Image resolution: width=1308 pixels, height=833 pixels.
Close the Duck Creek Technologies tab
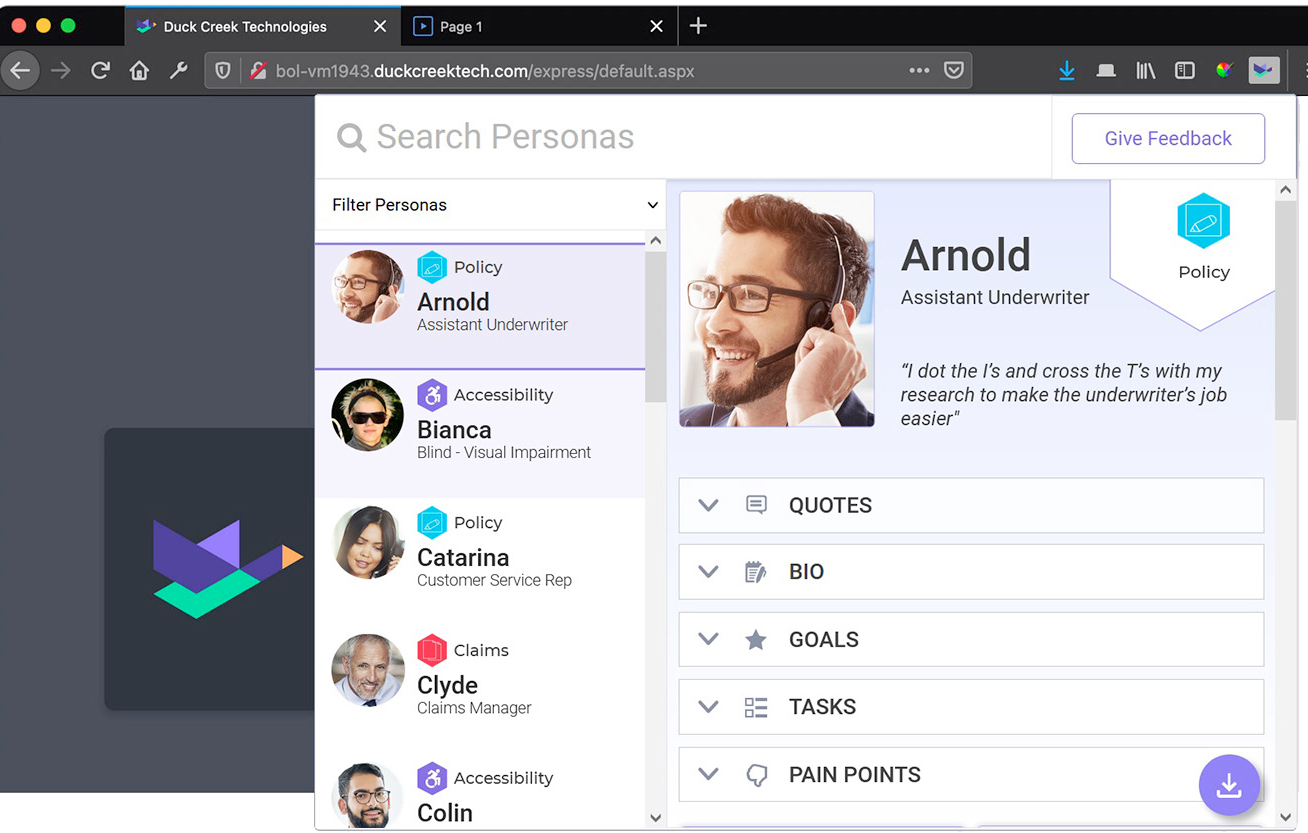tap(380, 26)
